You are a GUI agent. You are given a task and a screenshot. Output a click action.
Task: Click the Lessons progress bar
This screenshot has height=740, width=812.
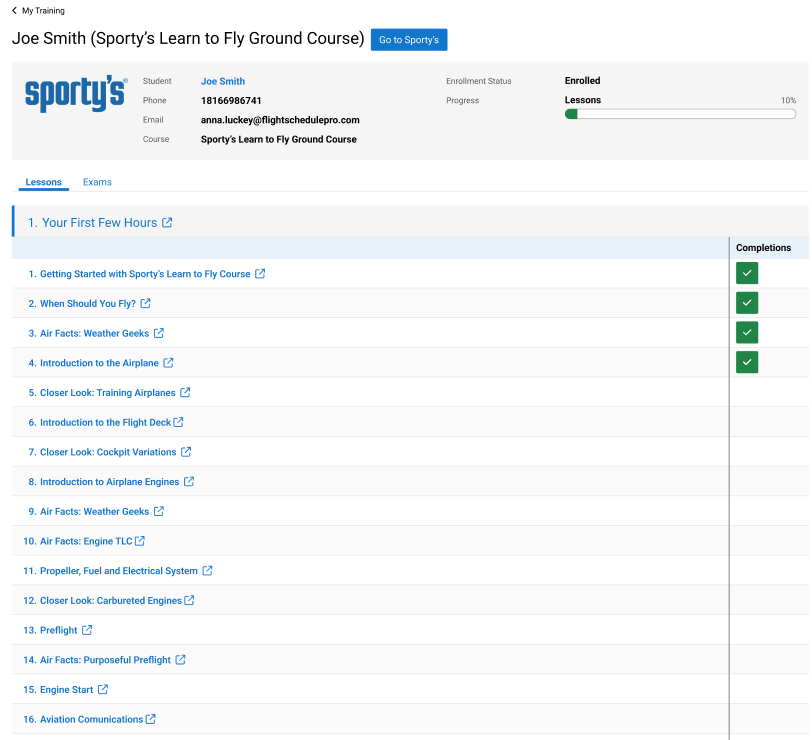680,114
